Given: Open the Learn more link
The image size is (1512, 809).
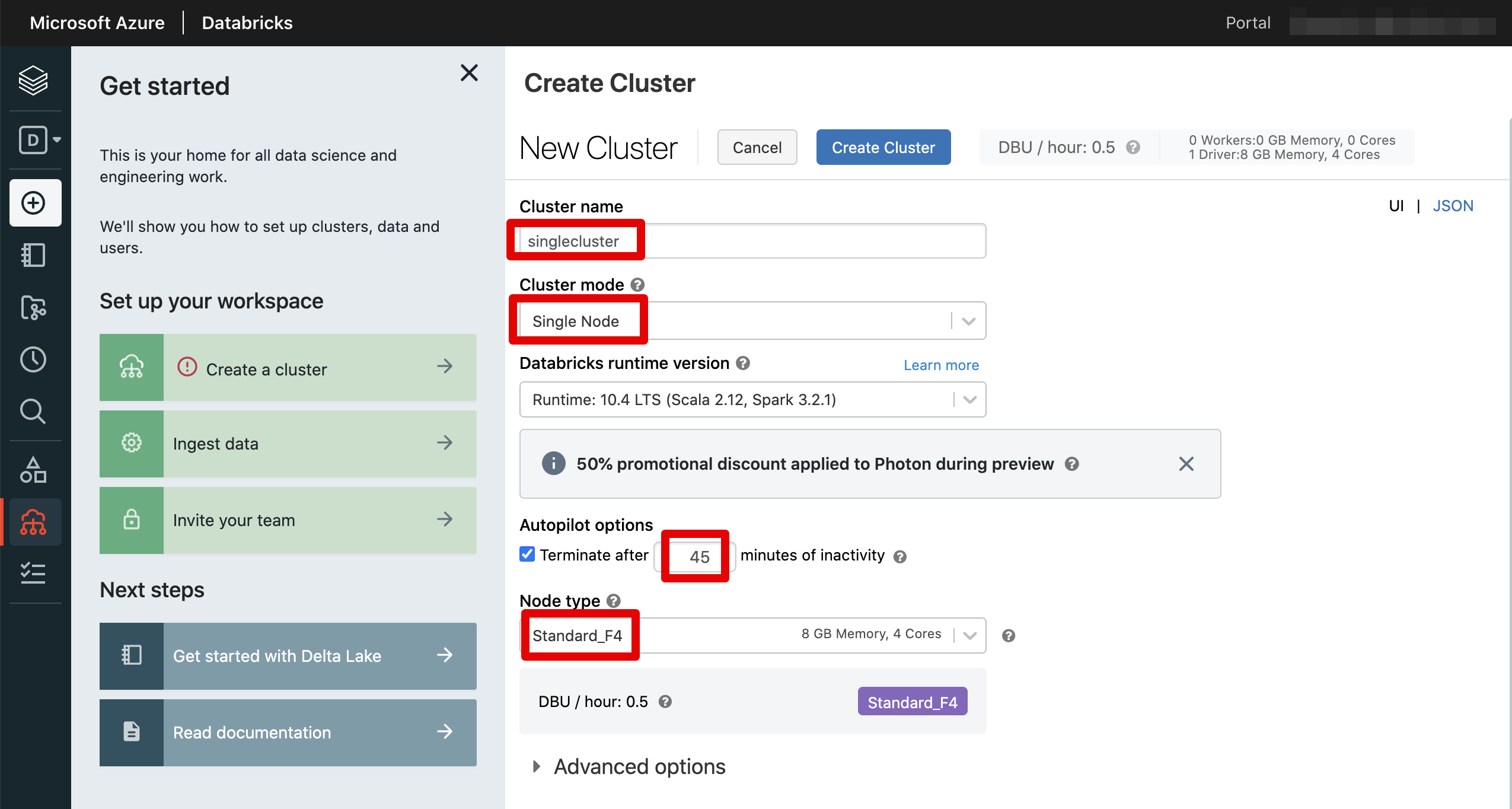Looking at the screenshot, I should point(941,365).
